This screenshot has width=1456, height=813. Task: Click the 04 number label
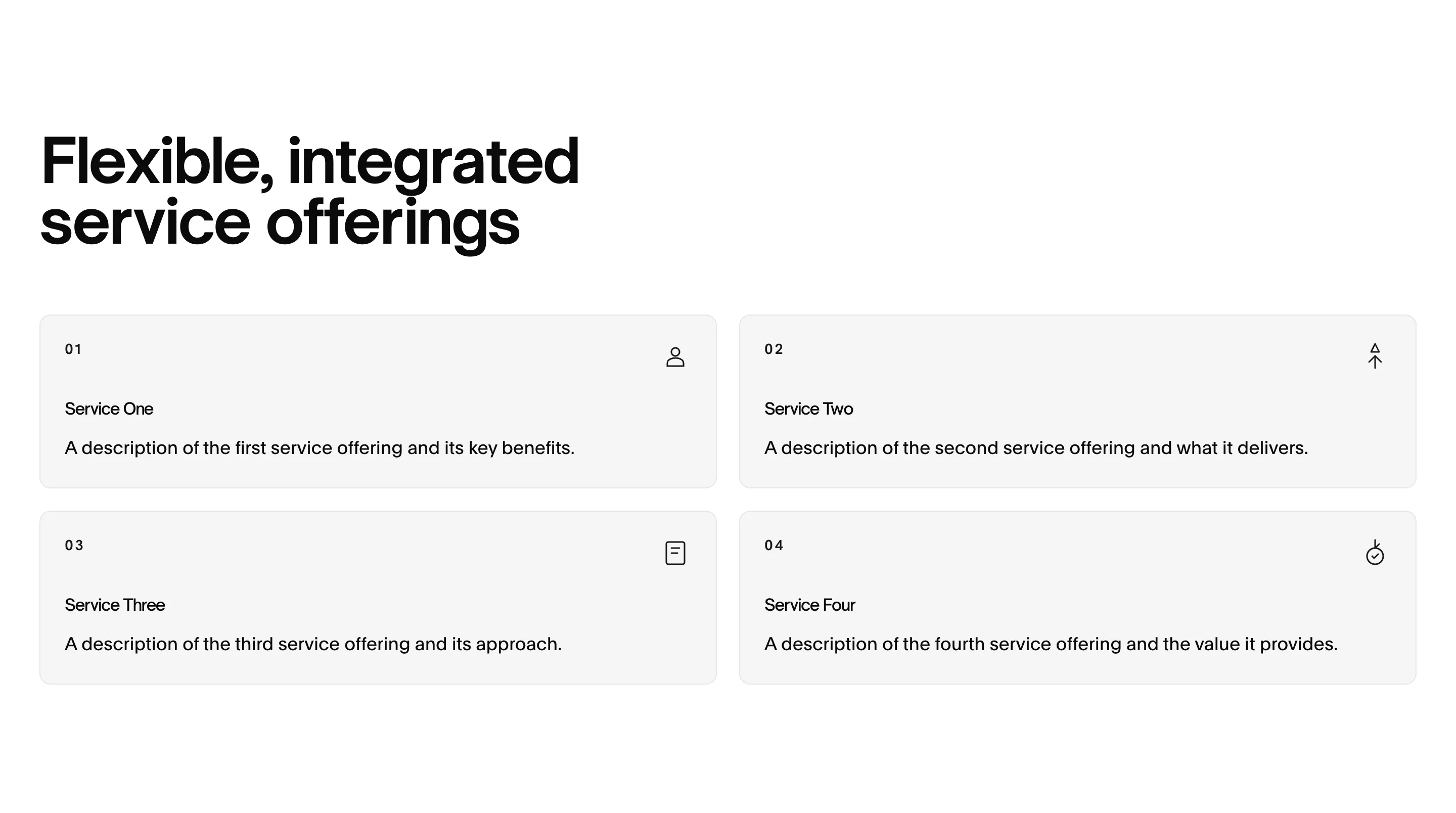point(773,546)
